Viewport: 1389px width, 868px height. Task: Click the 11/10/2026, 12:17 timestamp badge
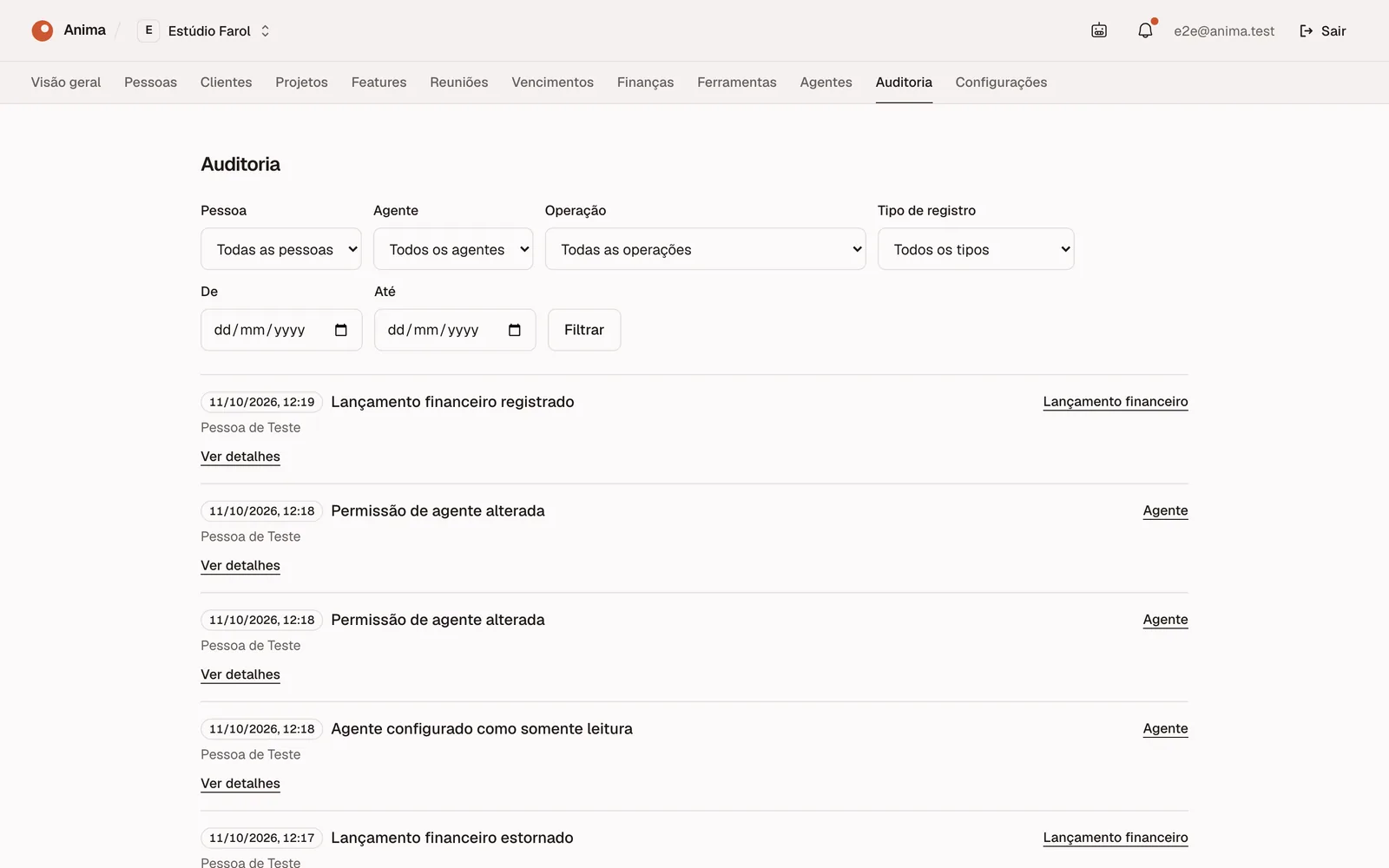click(261, 838)
